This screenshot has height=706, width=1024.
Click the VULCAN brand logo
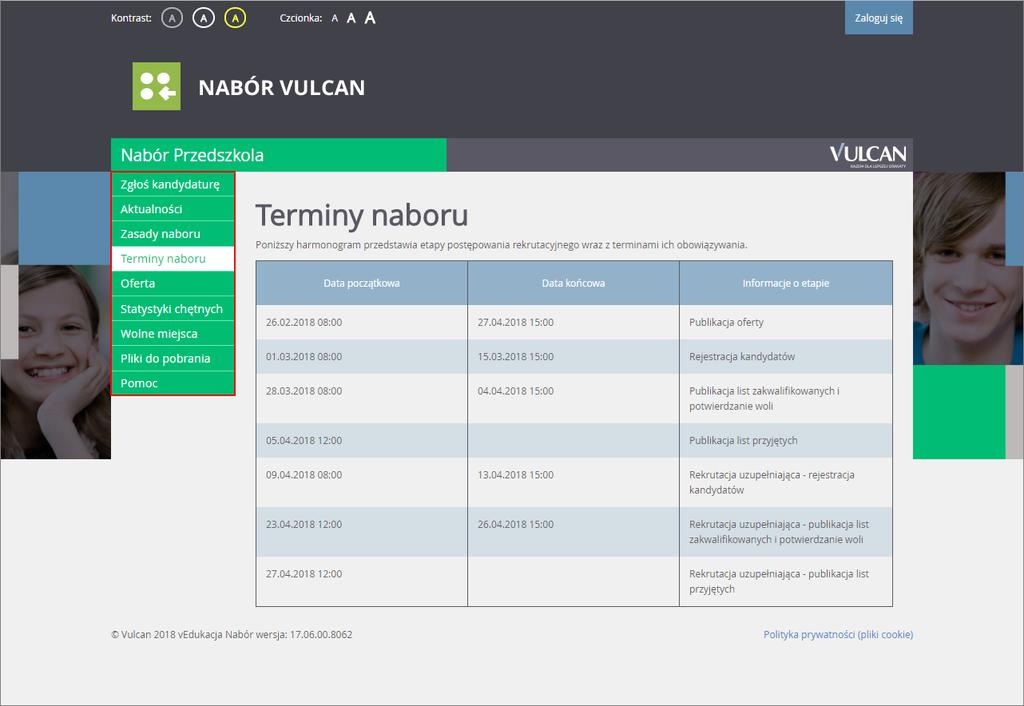(867, 155)
